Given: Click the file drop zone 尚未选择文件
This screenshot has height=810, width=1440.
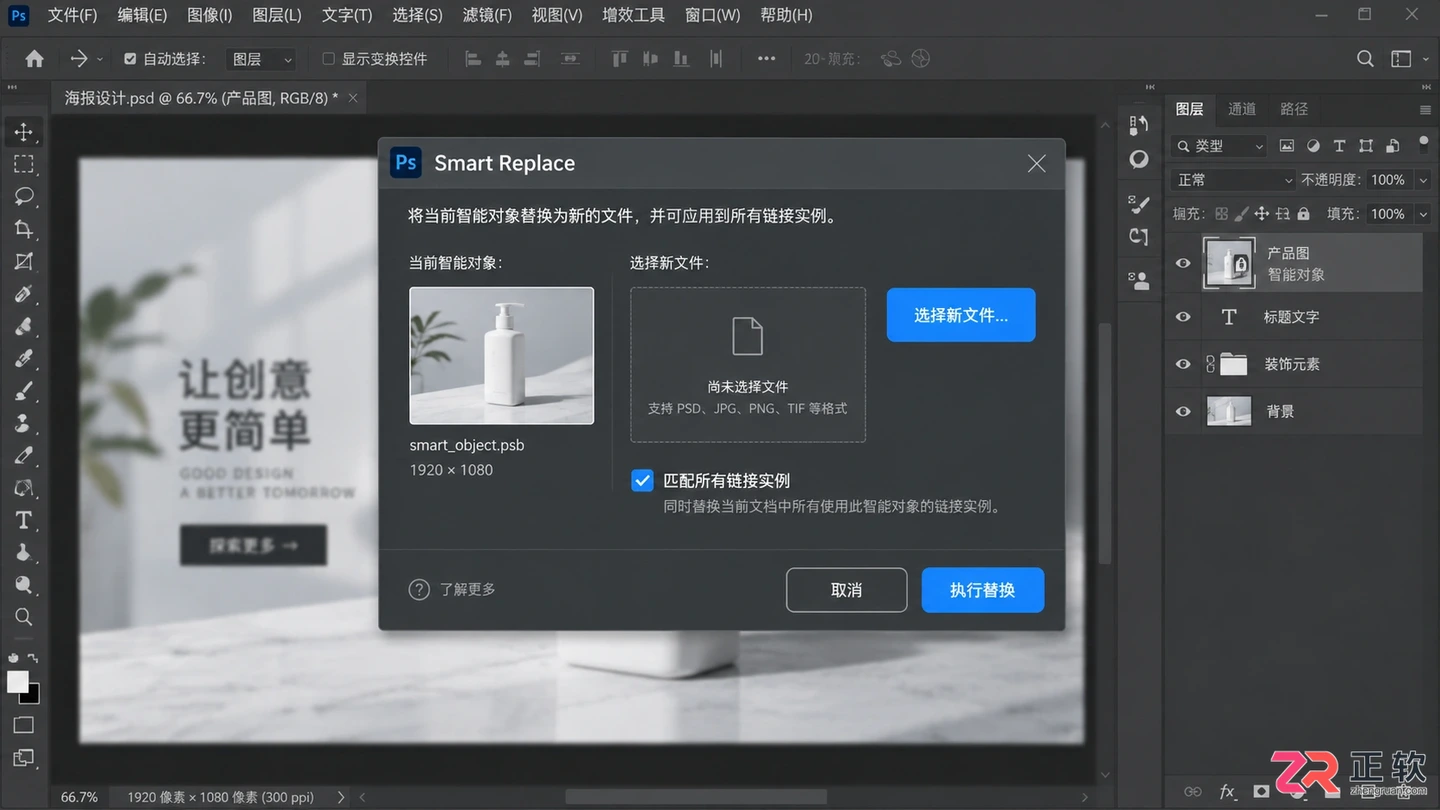Looking at the screenshot, I should point(748,365).
